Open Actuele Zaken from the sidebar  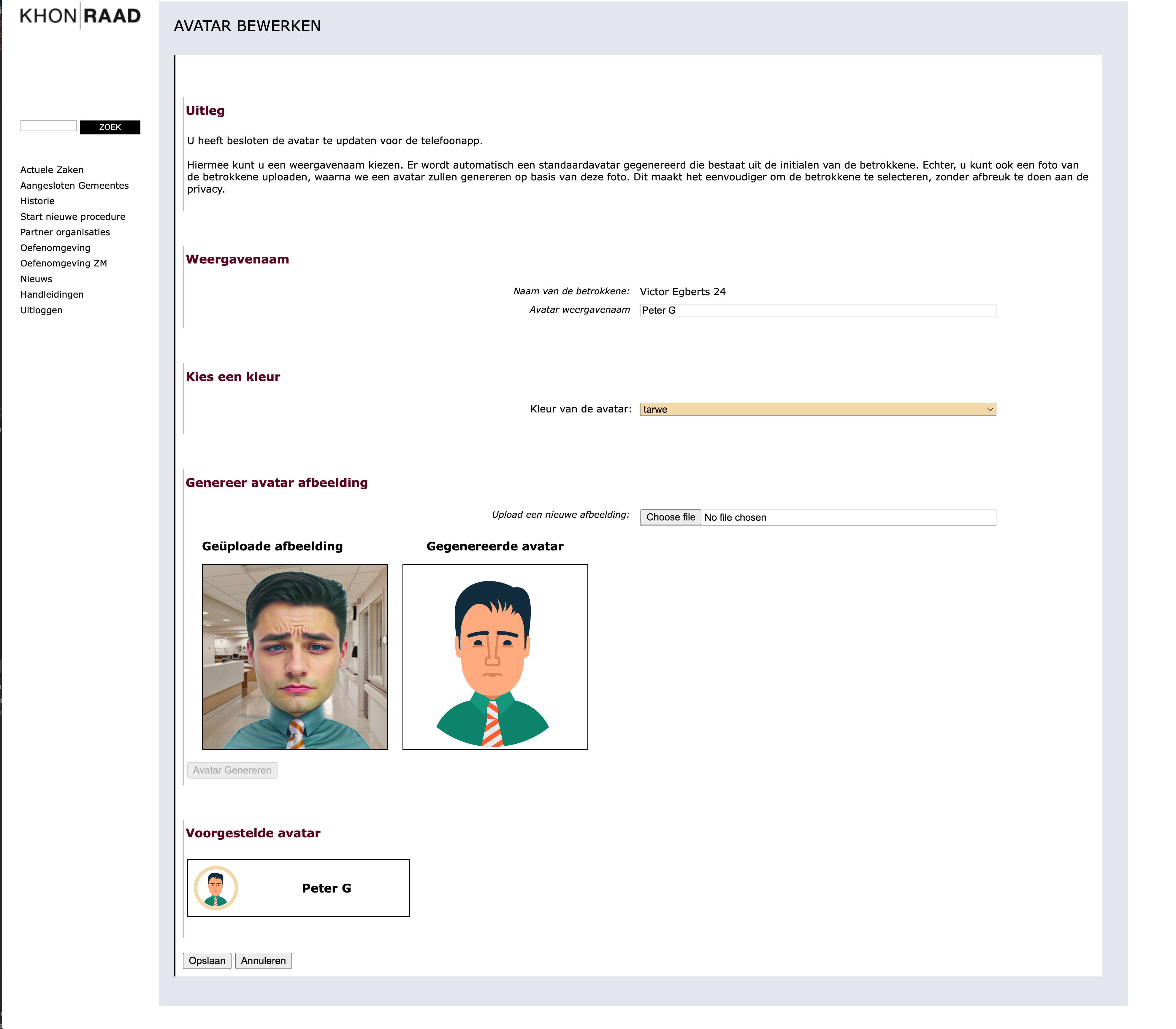[x=51, y=169]
